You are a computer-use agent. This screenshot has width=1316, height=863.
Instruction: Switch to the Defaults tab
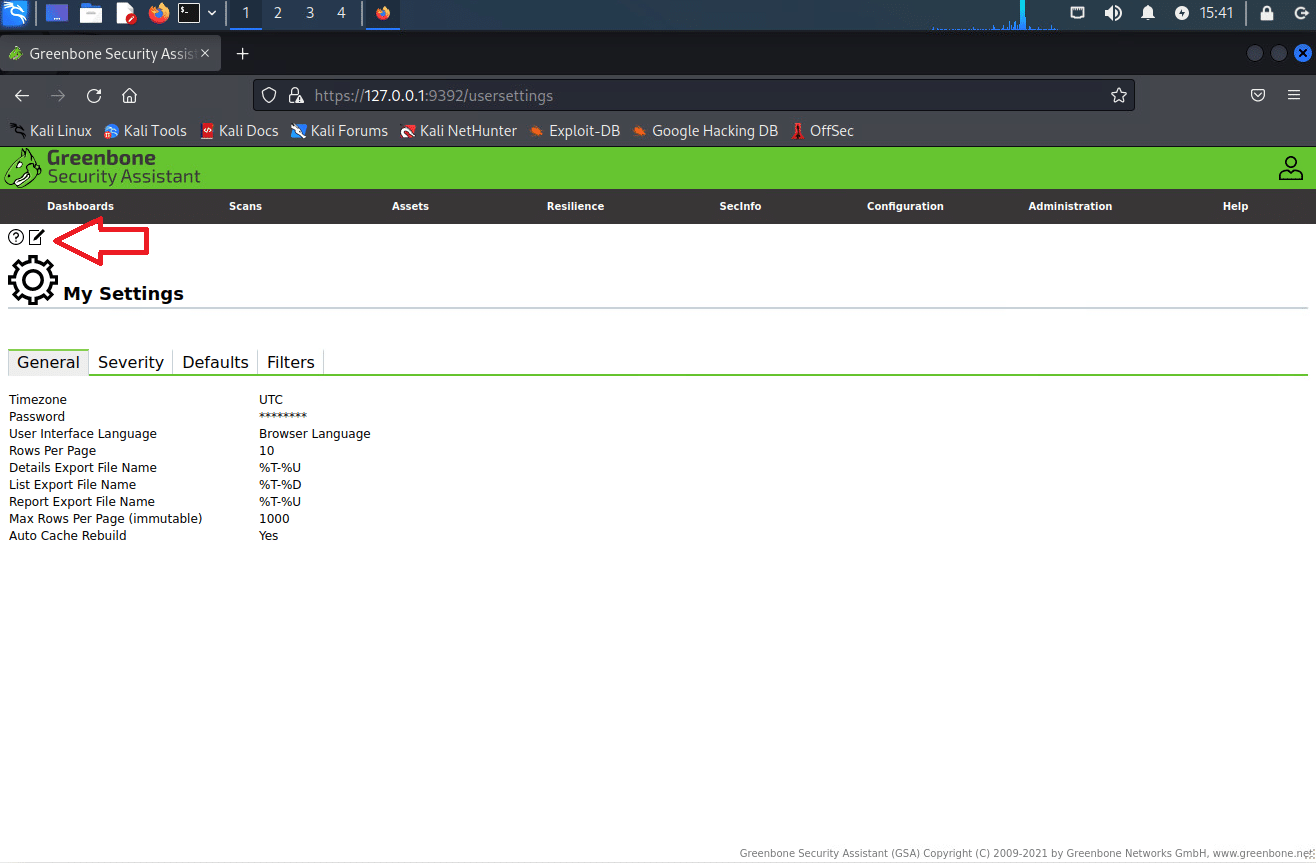pos(215,362)
